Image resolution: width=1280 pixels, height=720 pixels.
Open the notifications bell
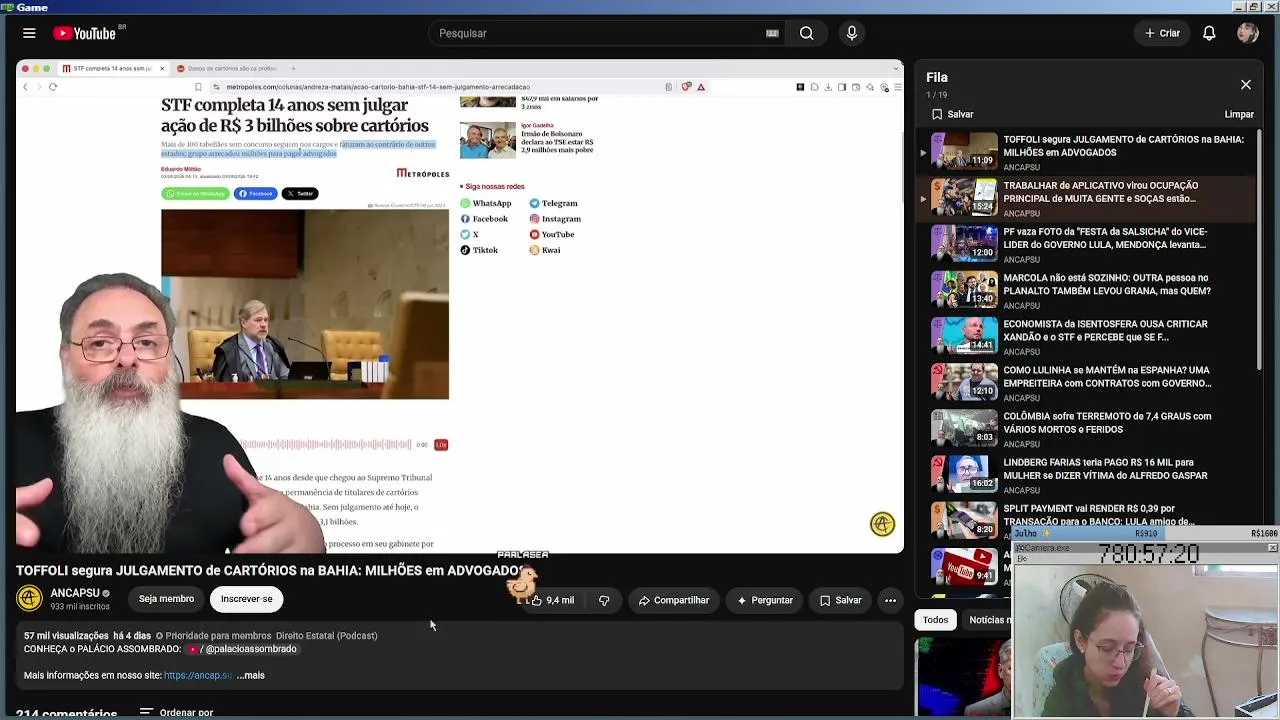pos(1209,33)
